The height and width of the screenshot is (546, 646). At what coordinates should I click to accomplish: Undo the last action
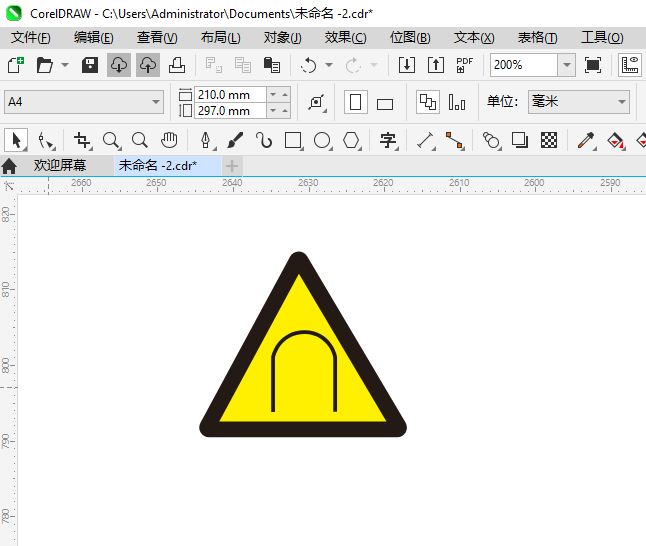309,65
